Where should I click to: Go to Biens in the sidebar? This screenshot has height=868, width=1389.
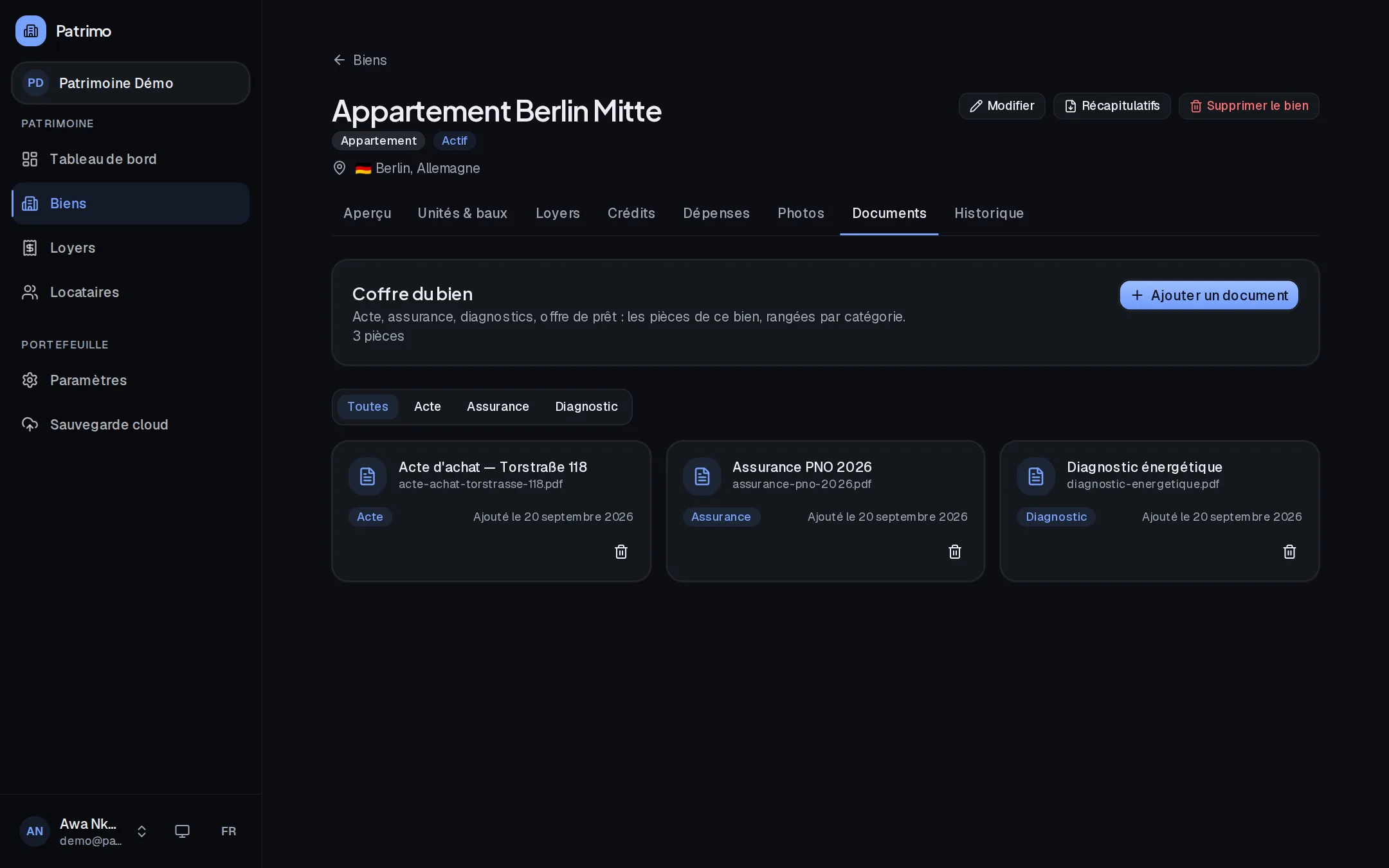click(x=131, y=203)
